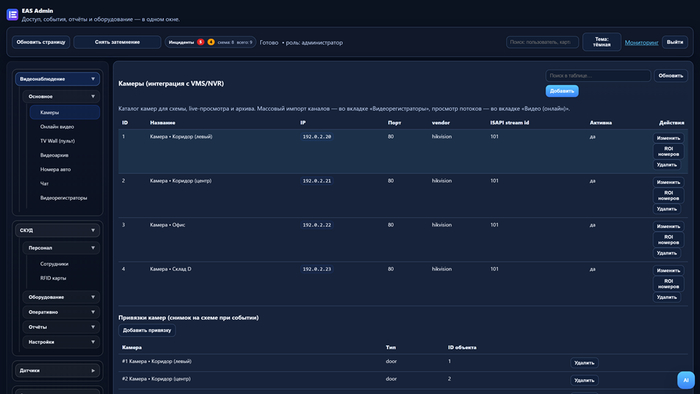Collapse the СКУД section
Image resolution: width=700 pixels, height=394 pixels.
[58, 230]
